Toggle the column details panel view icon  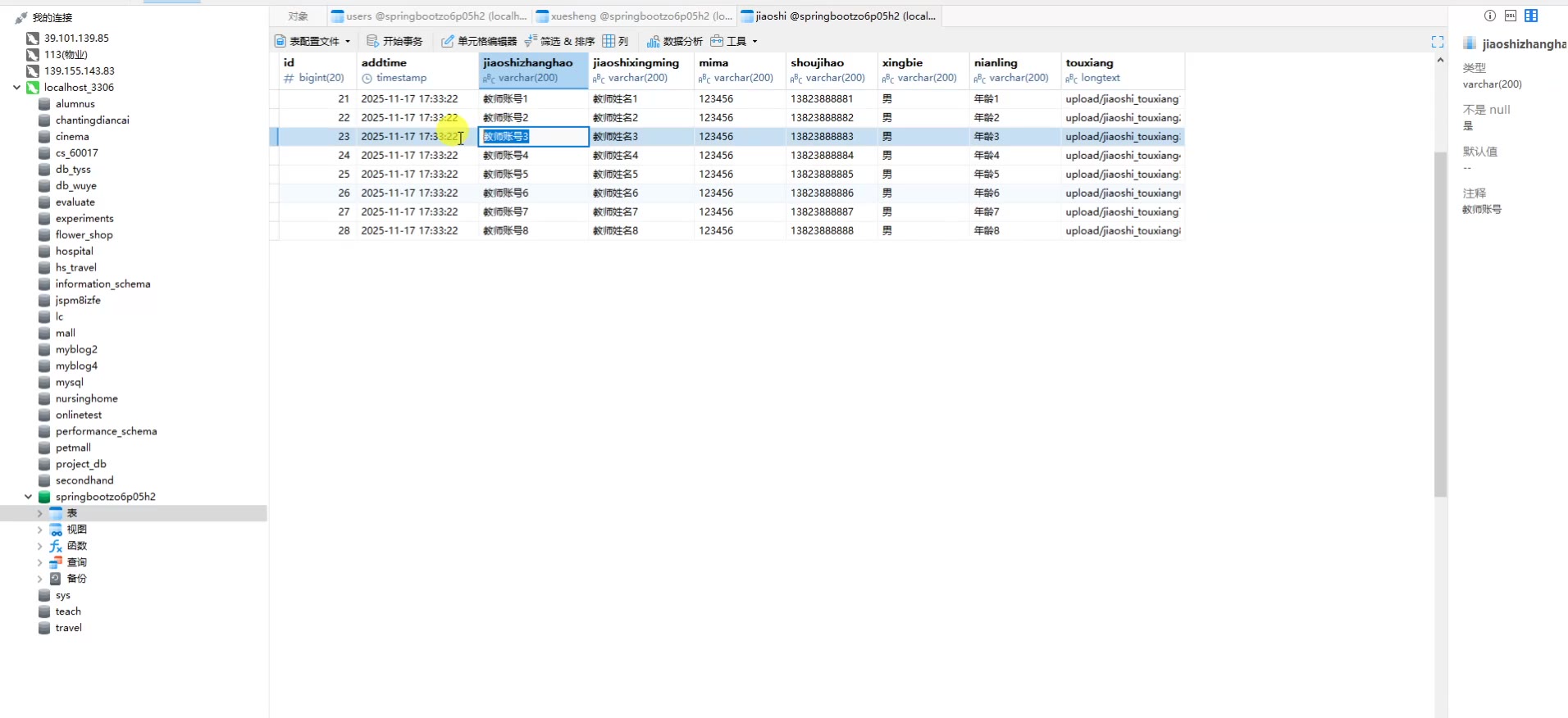point(1531,16)
